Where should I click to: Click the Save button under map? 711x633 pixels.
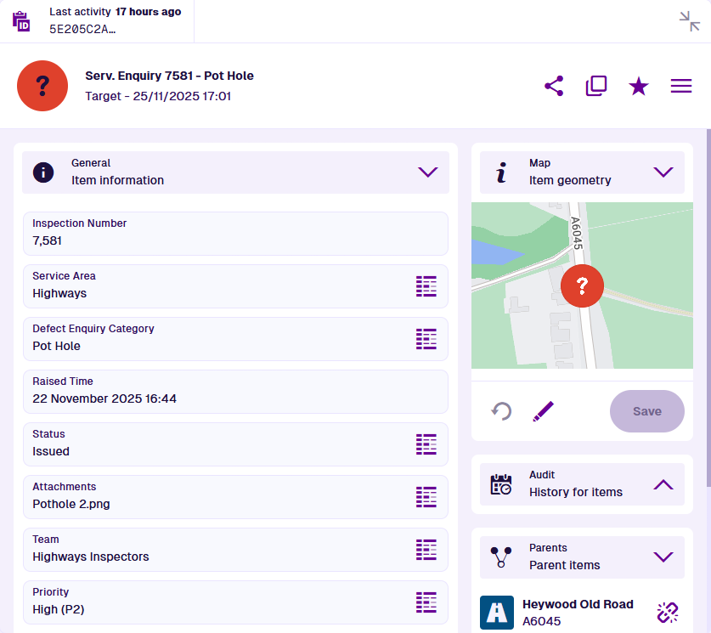click(x=647, y=411)
